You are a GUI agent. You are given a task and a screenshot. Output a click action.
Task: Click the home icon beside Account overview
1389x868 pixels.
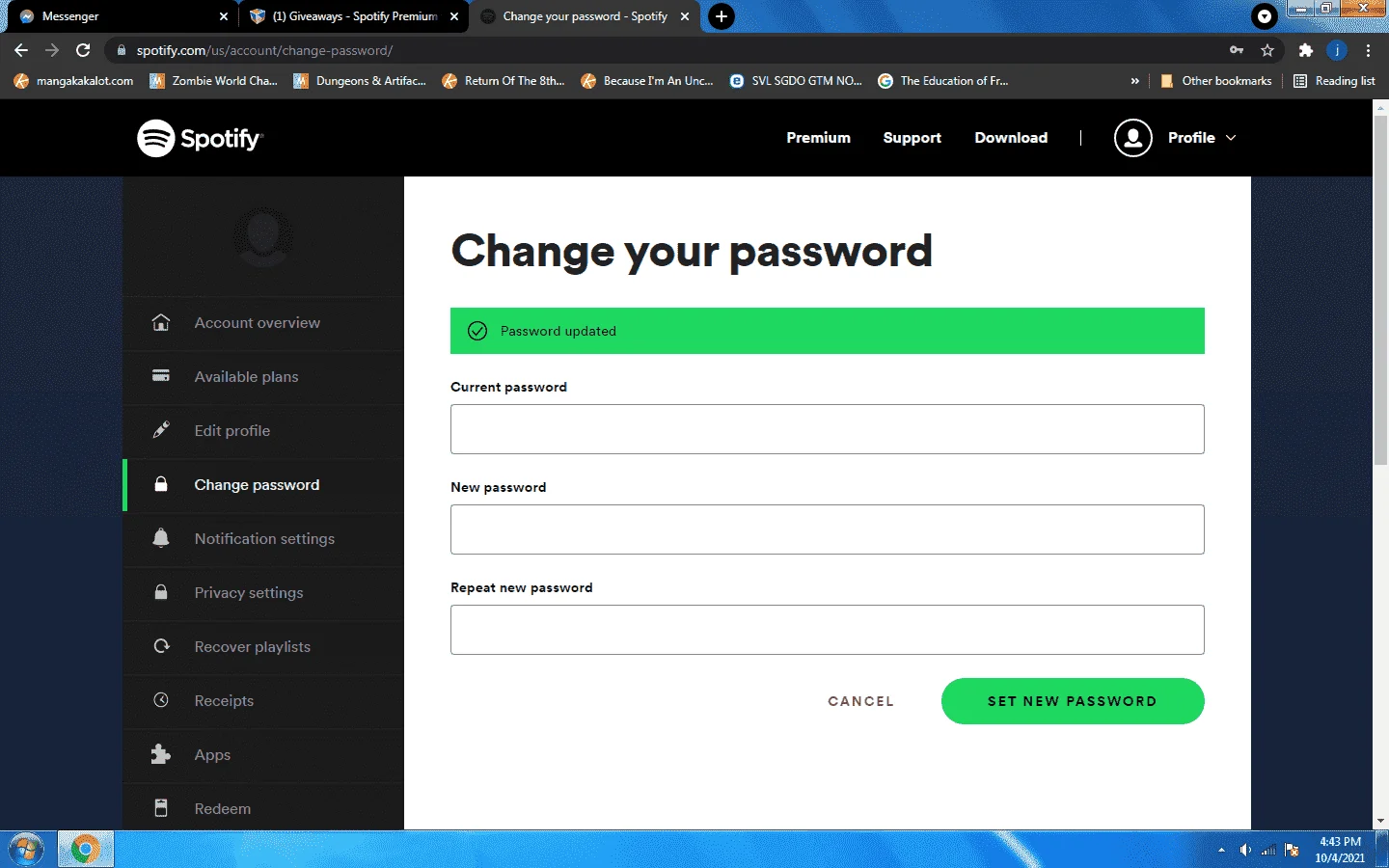pos(161,322)
